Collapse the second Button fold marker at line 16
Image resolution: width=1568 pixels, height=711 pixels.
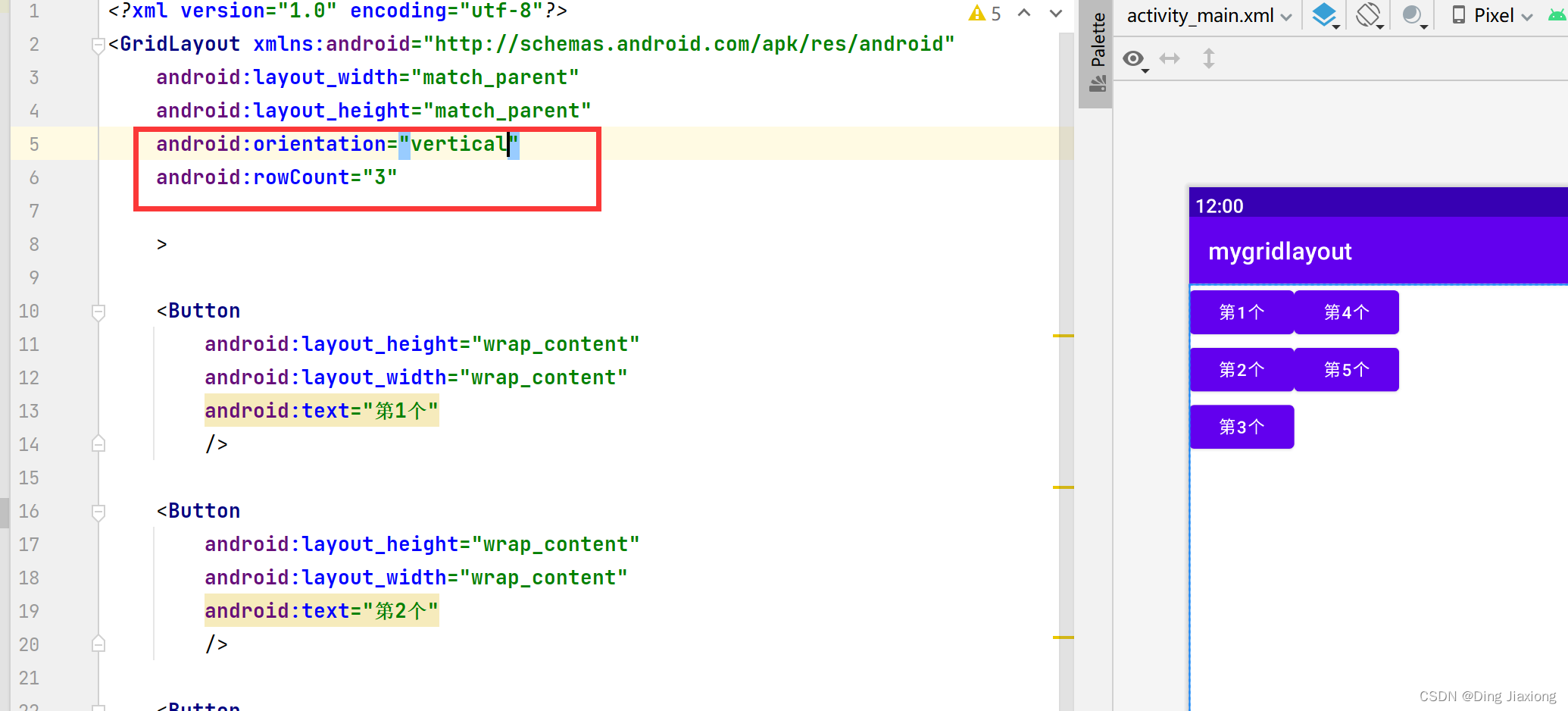pos(98,512)
